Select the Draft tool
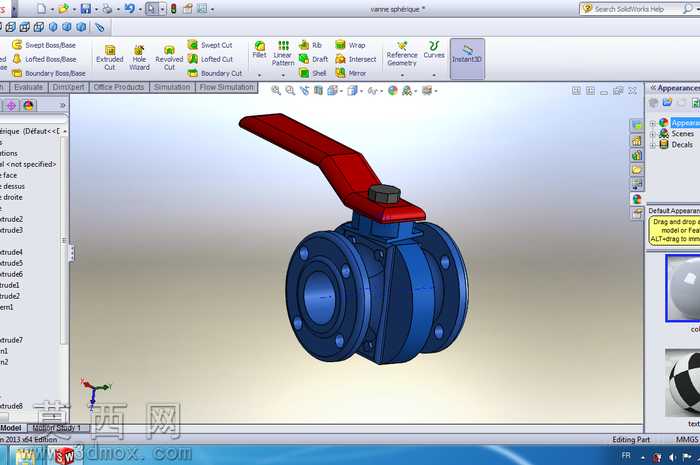Screen dimensions: 700x465 coord(313,59)
